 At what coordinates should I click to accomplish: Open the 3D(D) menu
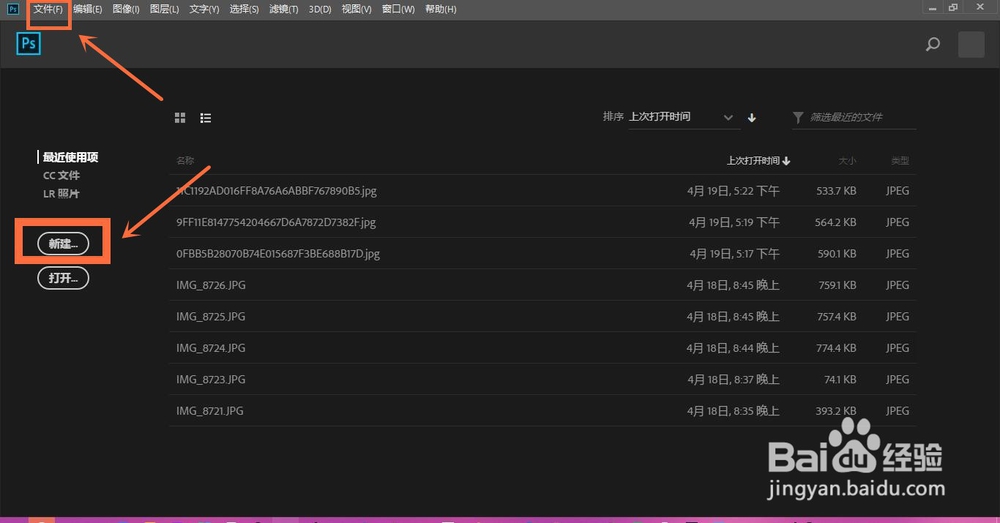tap(320, 9)
